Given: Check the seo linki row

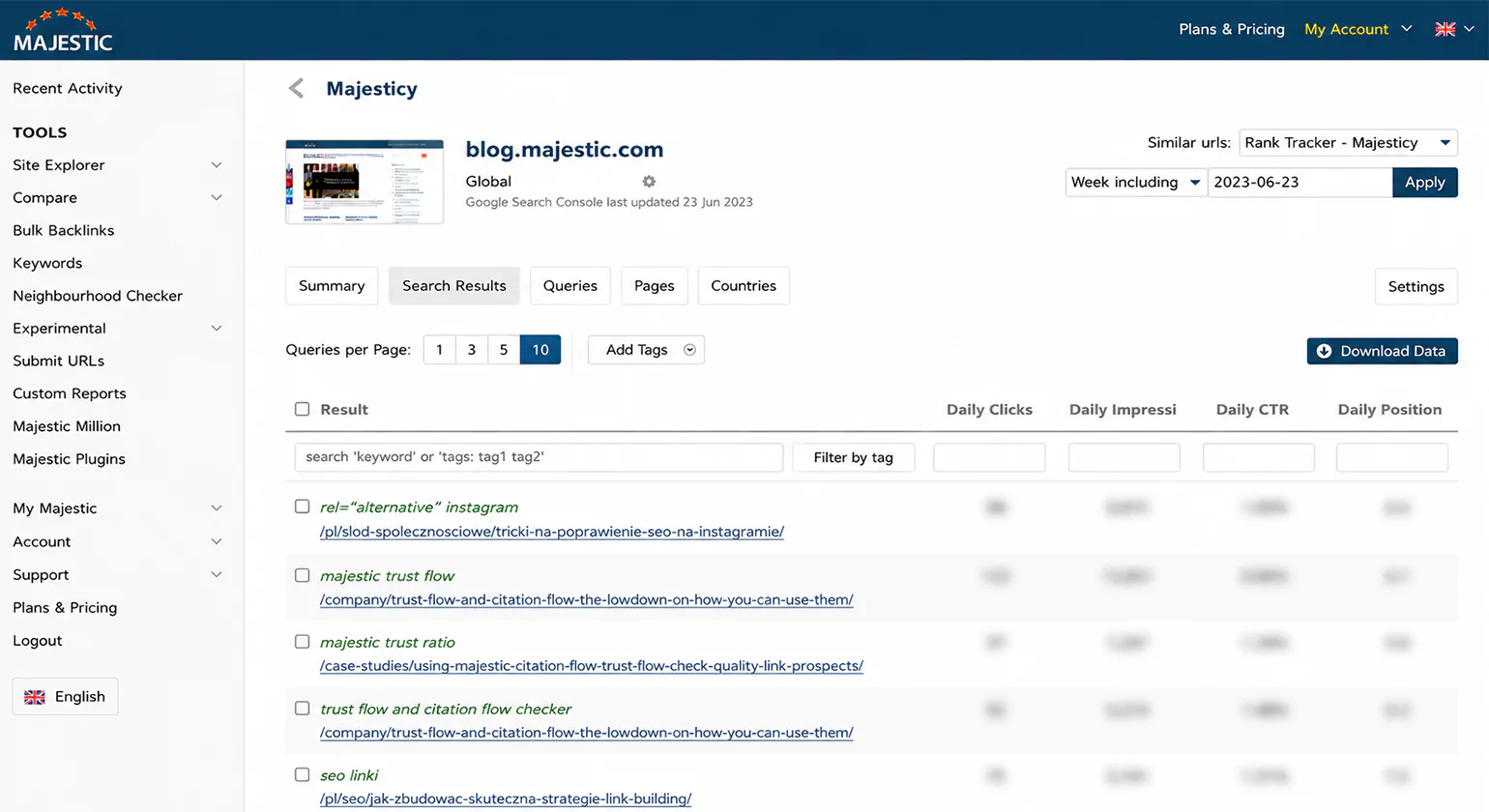Looking at the screenshot, I should click(x=303, y=775).
